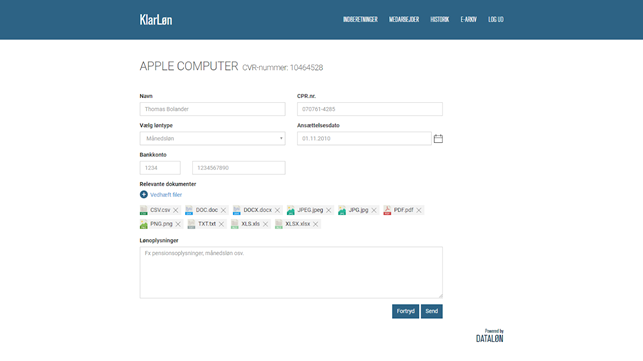Click the Send button
643x361 pixels.
[432, 311]
